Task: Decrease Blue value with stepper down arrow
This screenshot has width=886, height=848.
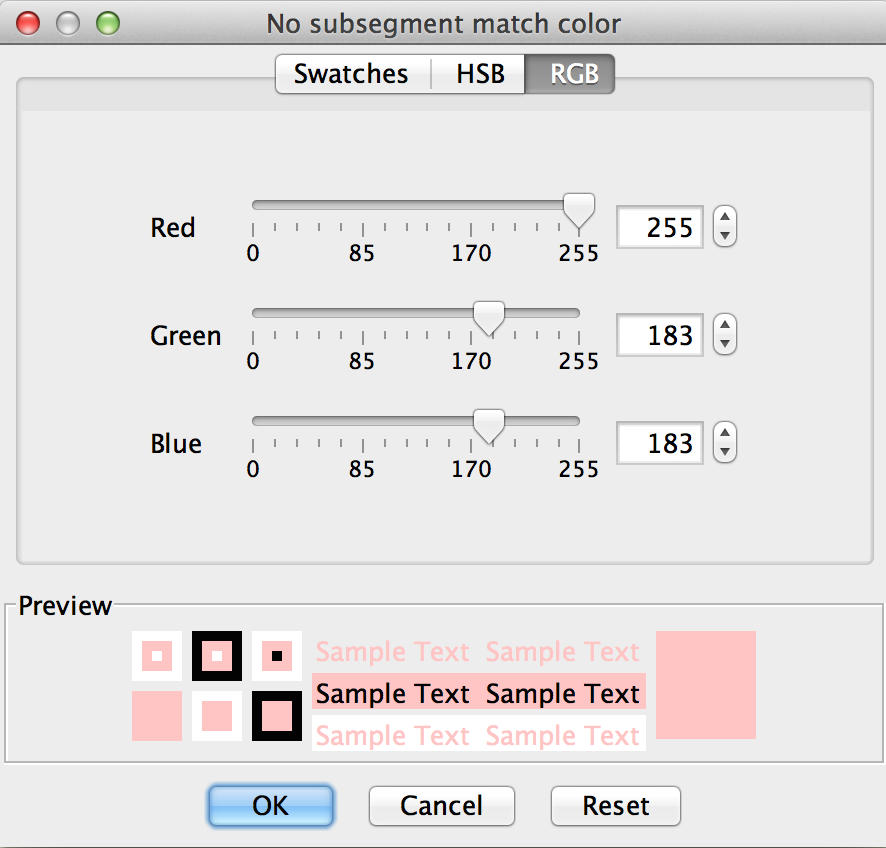Action: (726, 452)
